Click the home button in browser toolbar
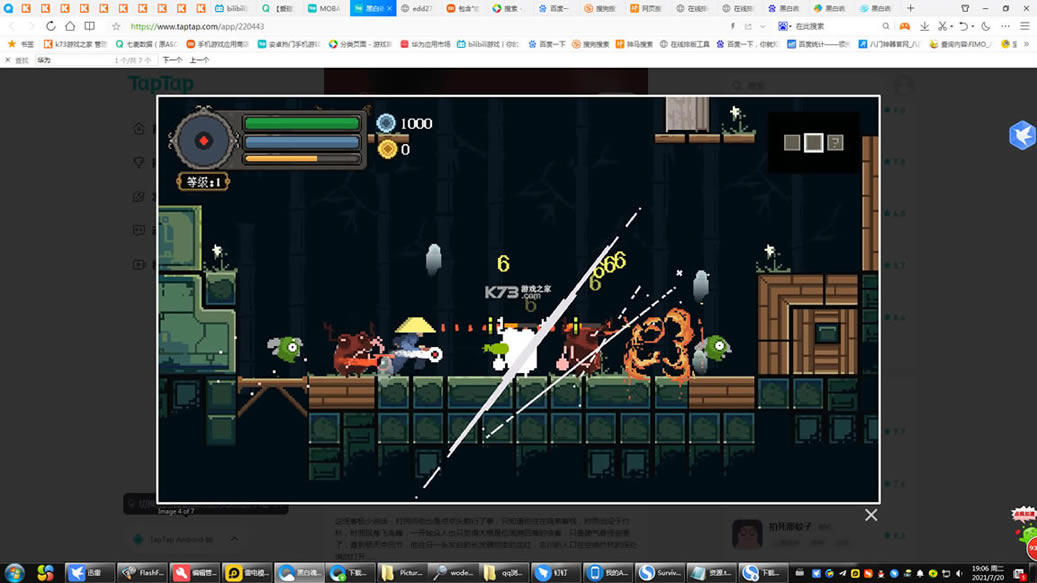This screenshot has width=1037, height=583. [x=70, y=26]
